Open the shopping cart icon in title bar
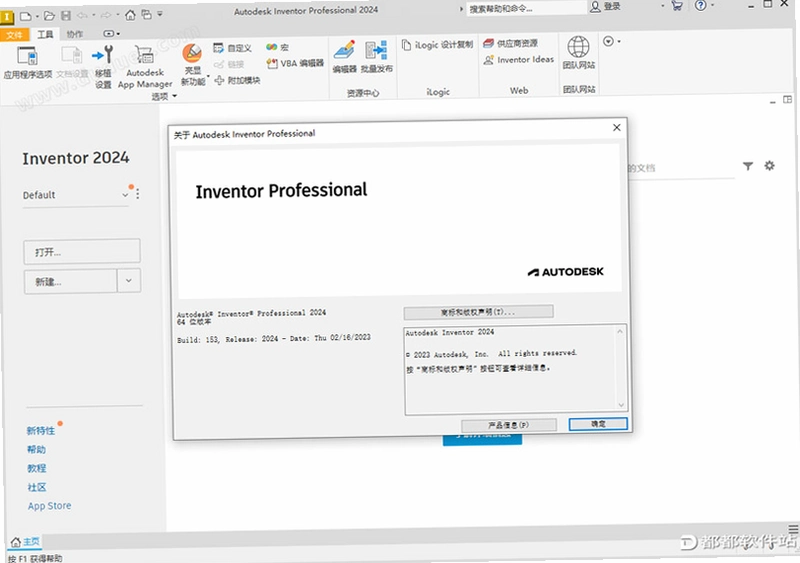Screen dimensions: 800x563 (677, 6)
